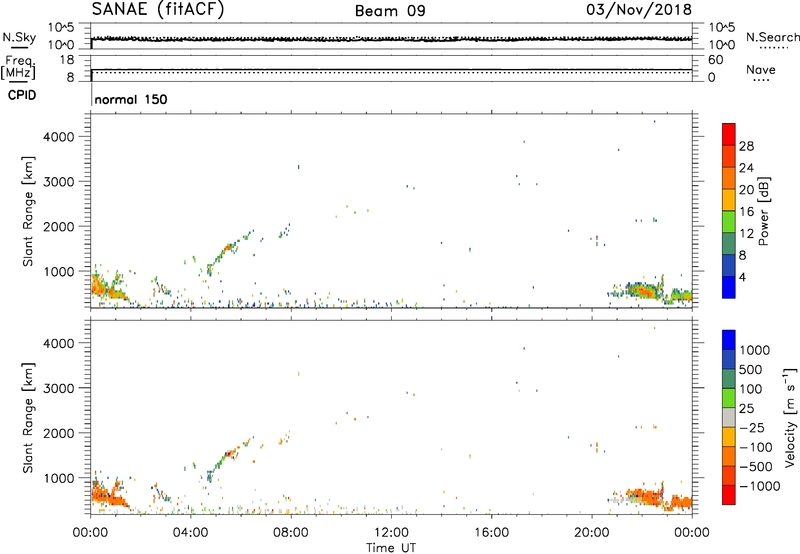Click the blue top of Velocity color bar
Image resolution: width=800 pixels, height=554 pixels.
(729, 340)
